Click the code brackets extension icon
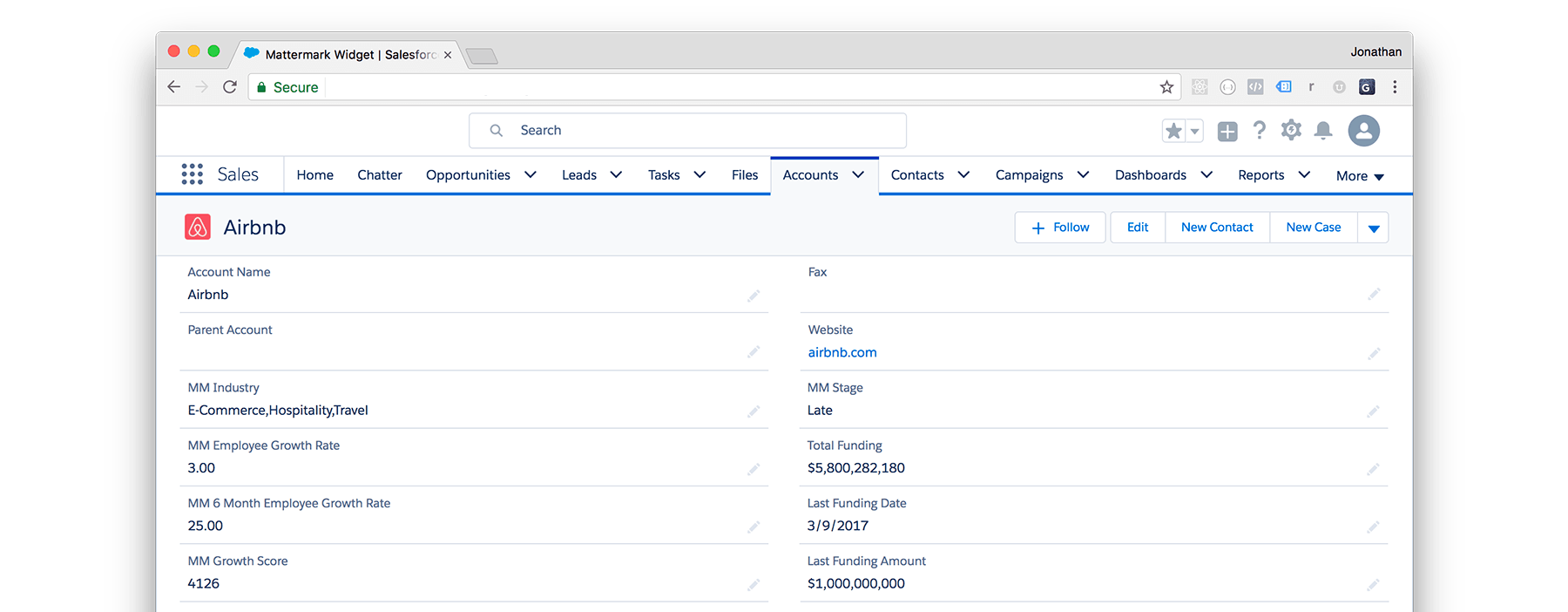Image resolution: width=1568 pixels, height=612 pixels. (1255, 87)
